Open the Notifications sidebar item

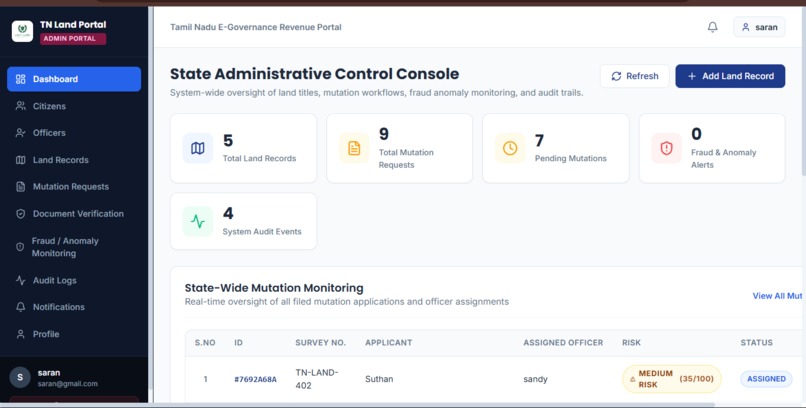[x=74, y=307]
